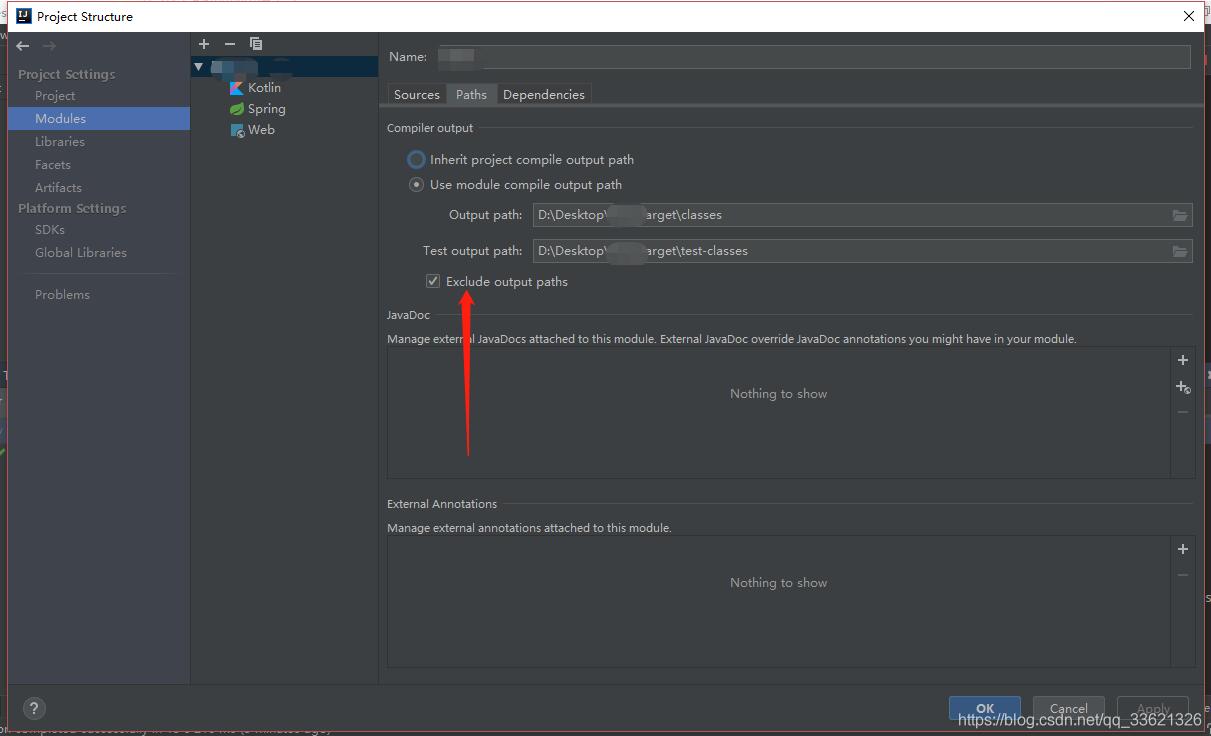Screen dimensions: 1211x736
Task: Remove the selected module with the minus icon
Action: [x=230, y=44]
